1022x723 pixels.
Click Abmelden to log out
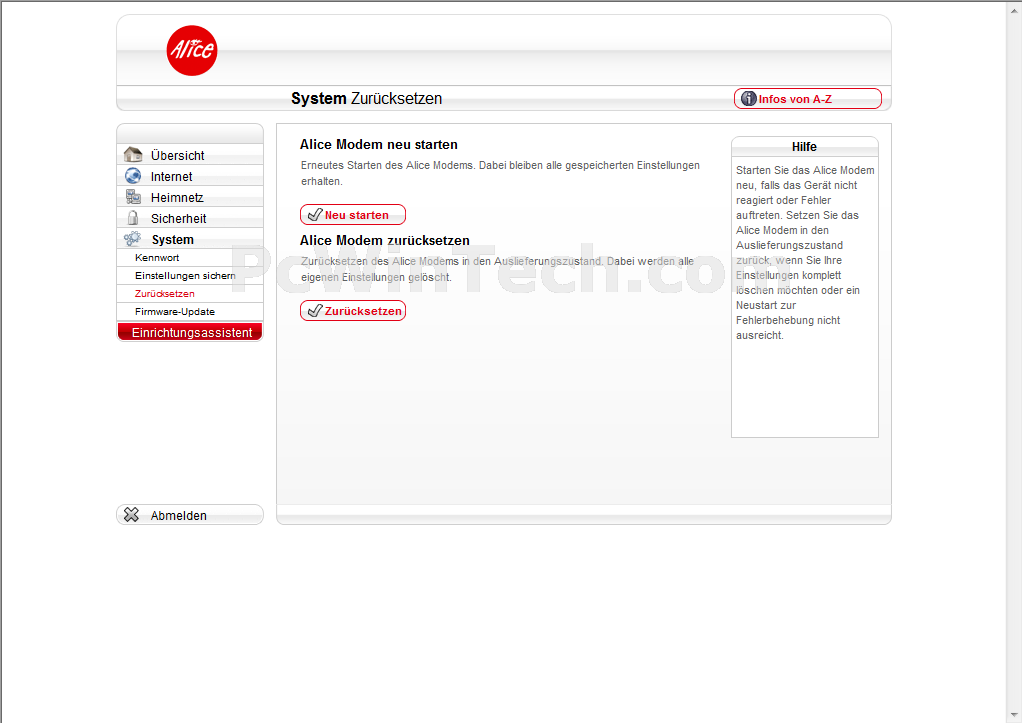(x=190, y=515)
